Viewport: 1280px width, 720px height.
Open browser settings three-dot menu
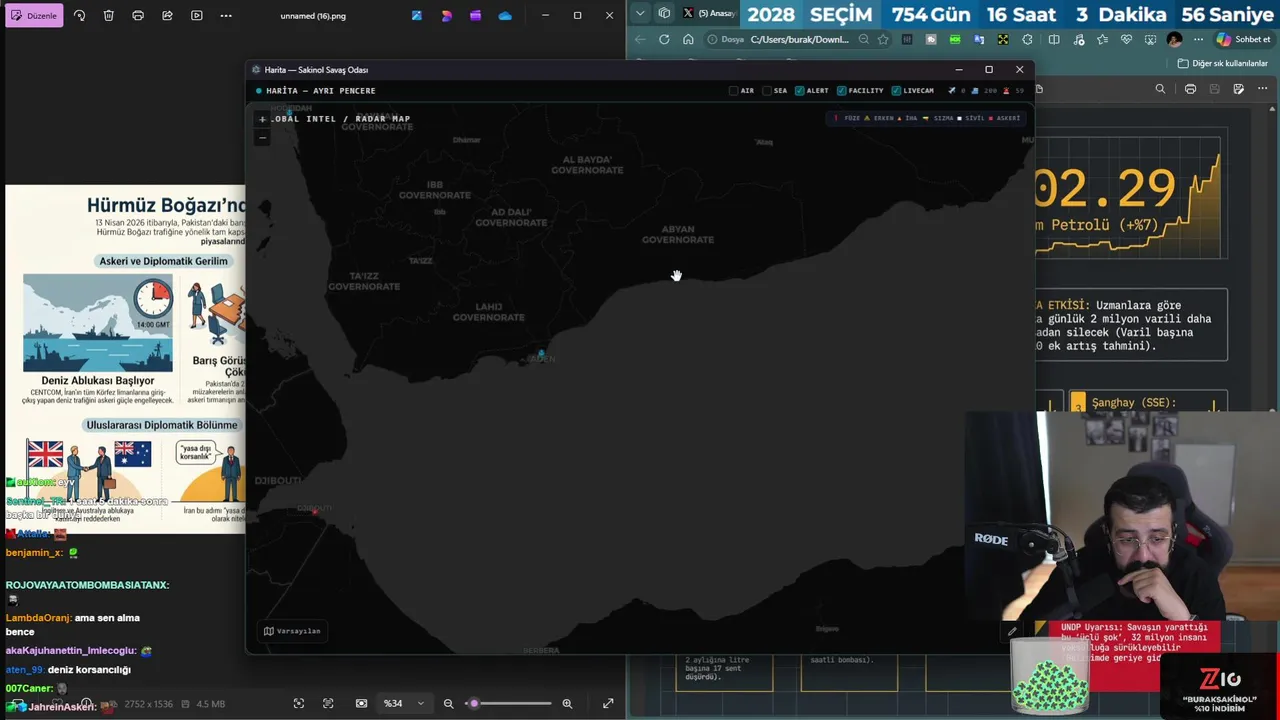pos(1198,40)
